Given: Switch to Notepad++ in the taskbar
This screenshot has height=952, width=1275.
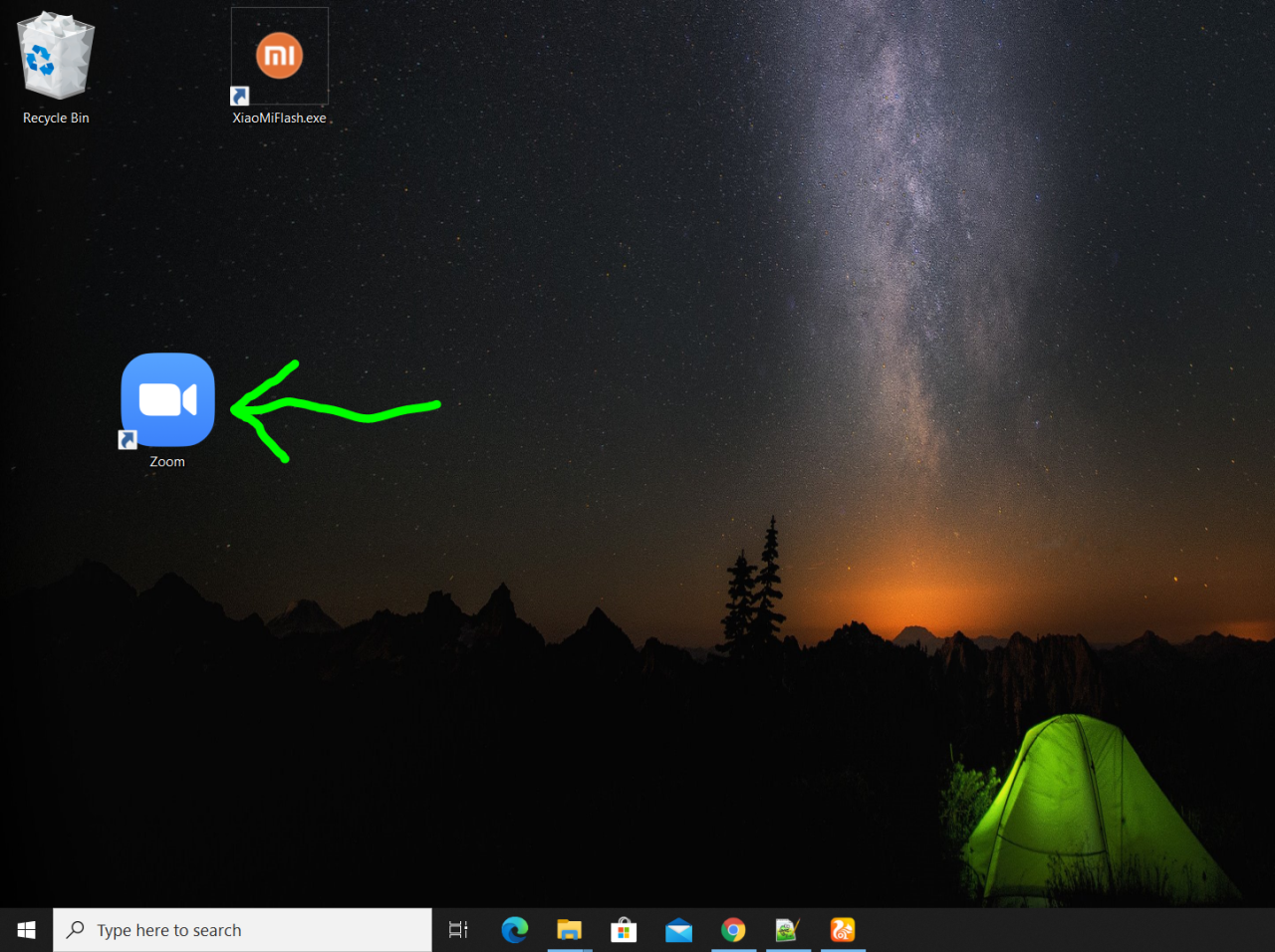Looking at the screenshot, I should [x=788, y=930].
